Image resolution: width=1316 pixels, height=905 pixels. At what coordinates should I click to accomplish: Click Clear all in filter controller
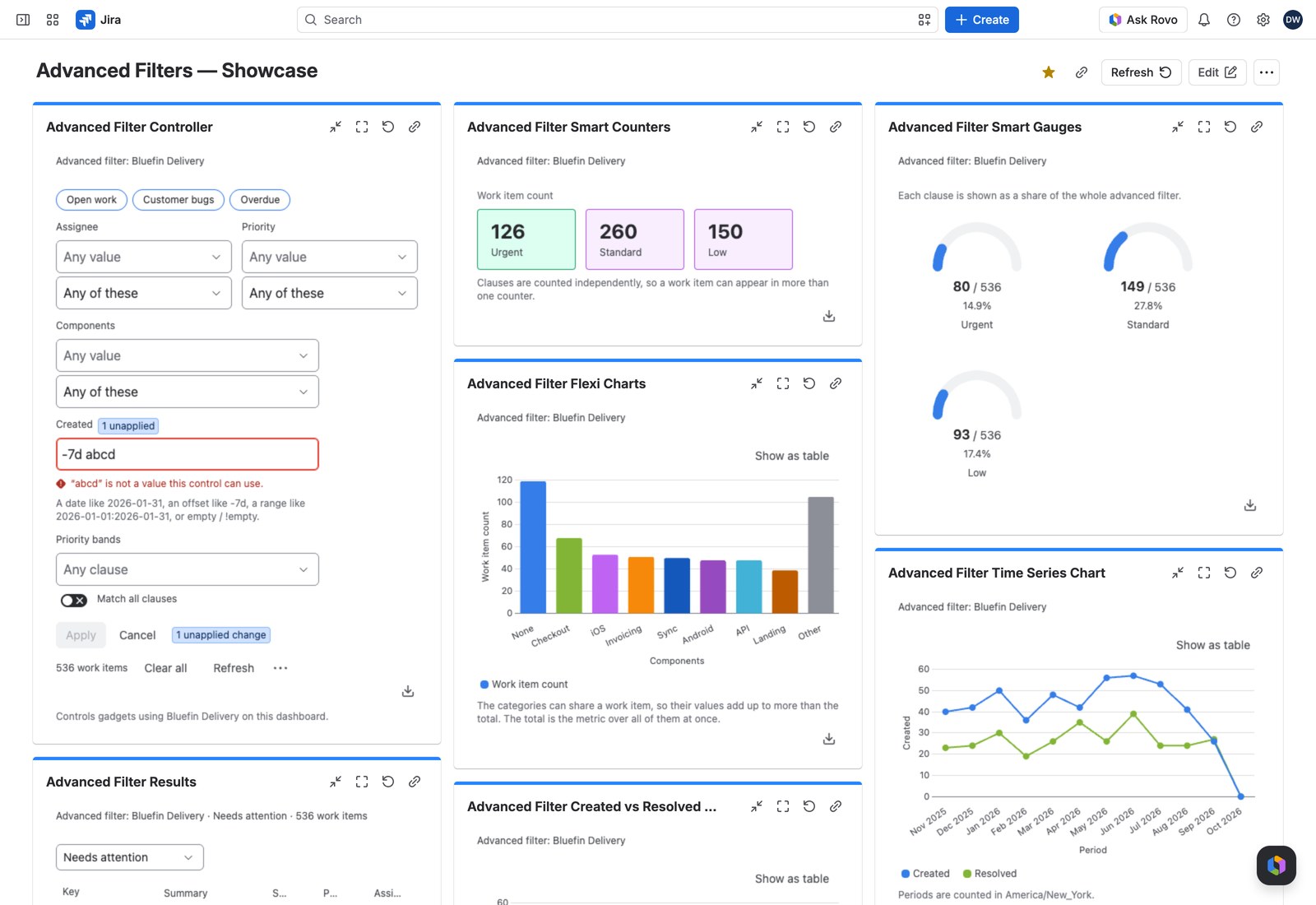click(x=165, y=668)
